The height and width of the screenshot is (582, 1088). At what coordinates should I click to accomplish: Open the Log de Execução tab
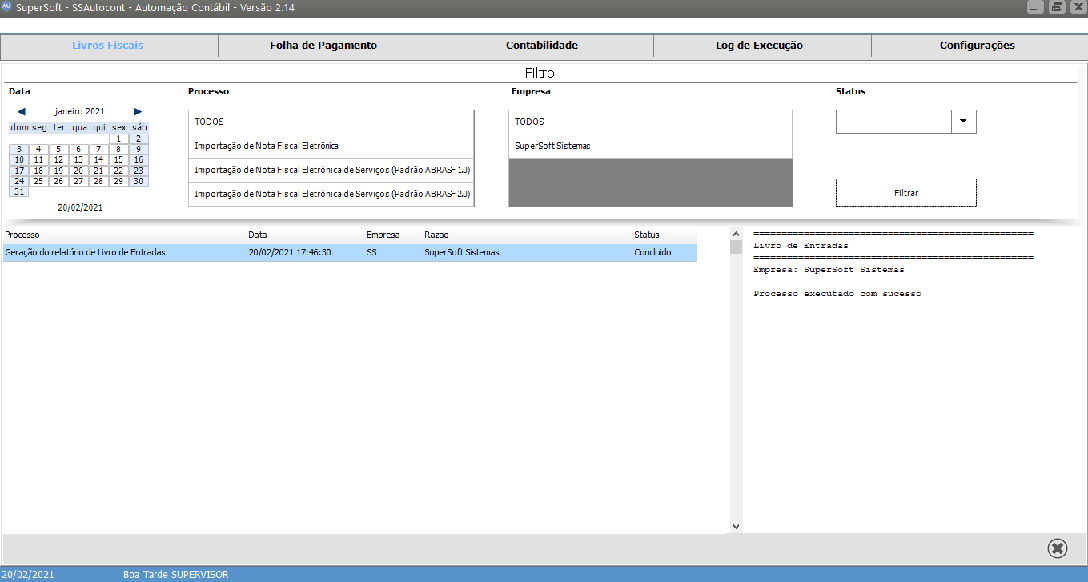pyautogui.click(x=759, y=46)
